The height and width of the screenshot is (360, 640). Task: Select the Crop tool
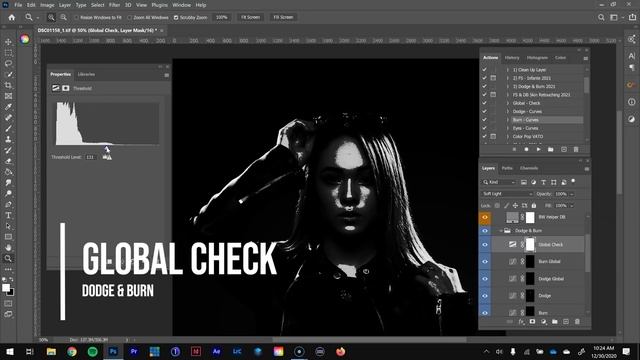click(8, 85)
